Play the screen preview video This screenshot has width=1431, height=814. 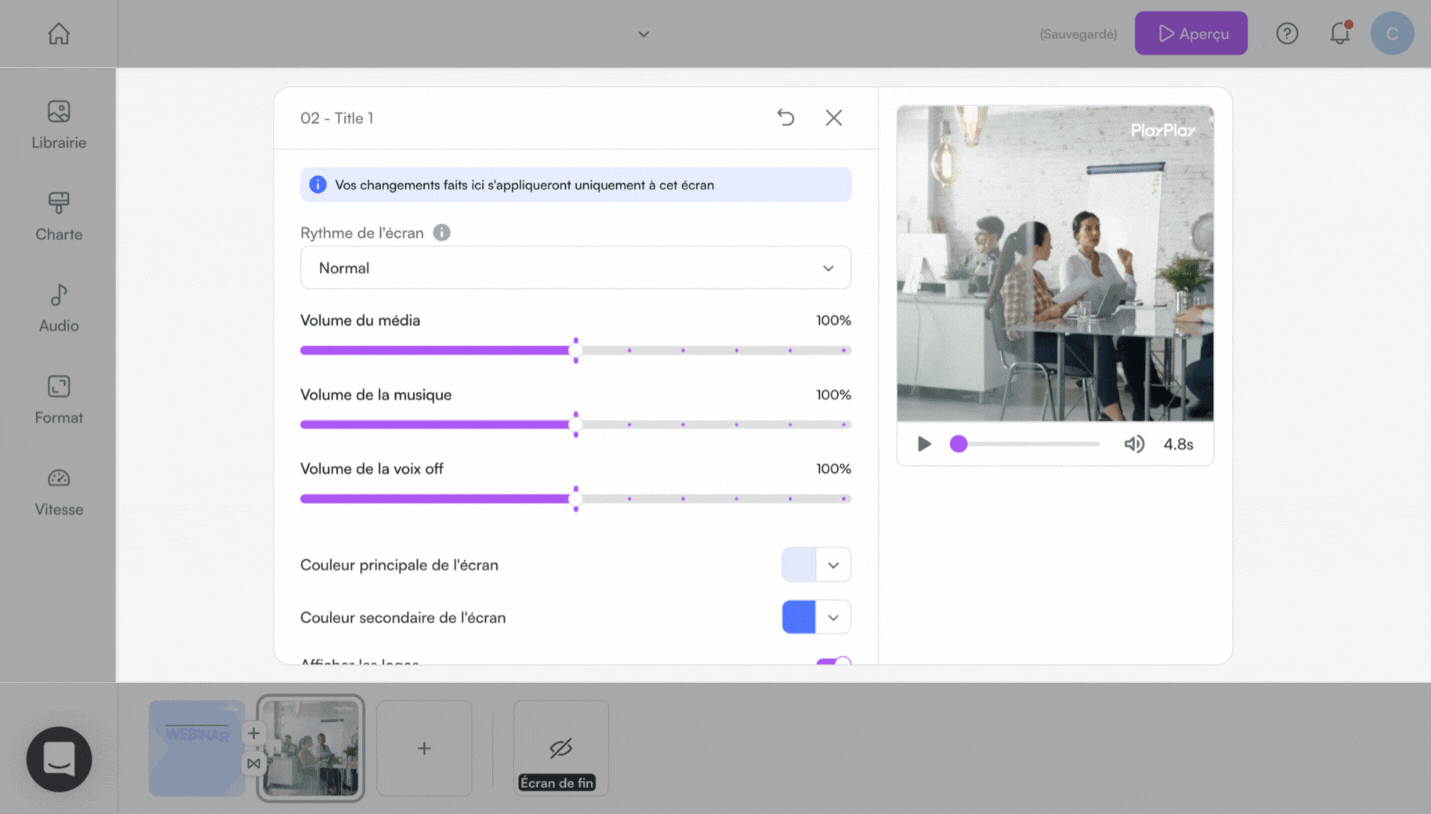924,444
